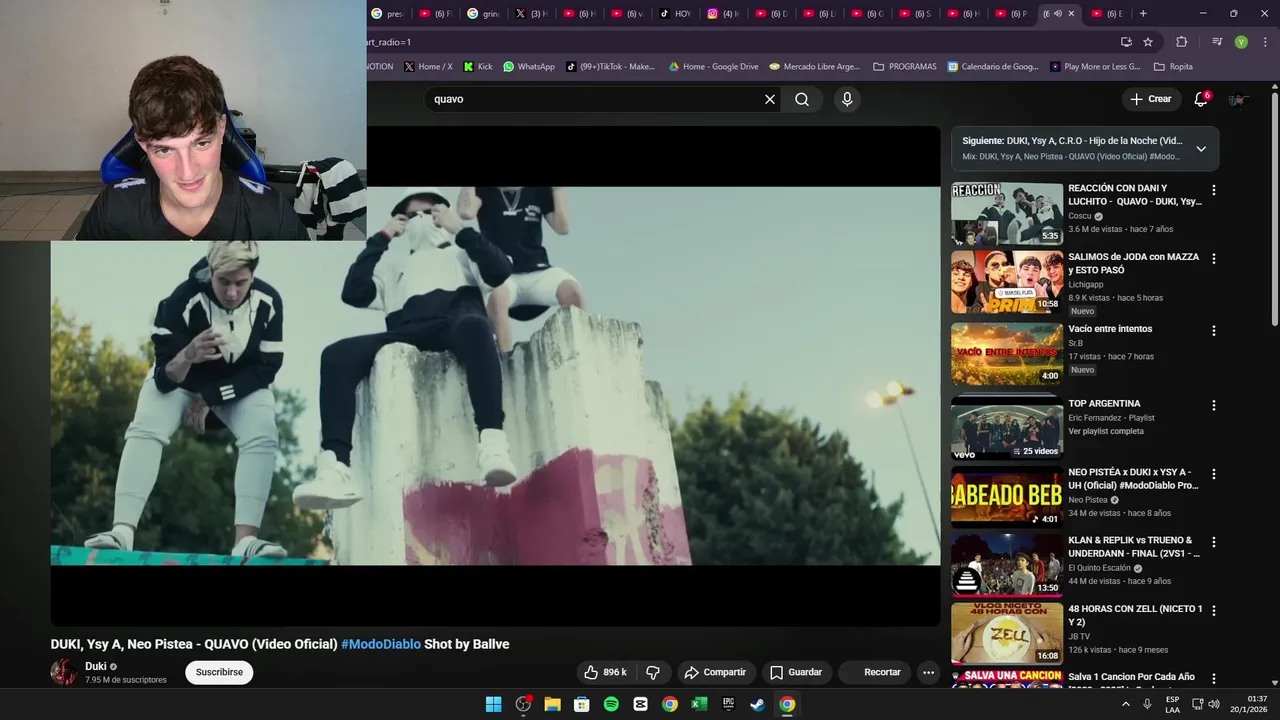
Task: Open options menu for 48 HORAS CON ZELL
Action: pos(1214,610)
